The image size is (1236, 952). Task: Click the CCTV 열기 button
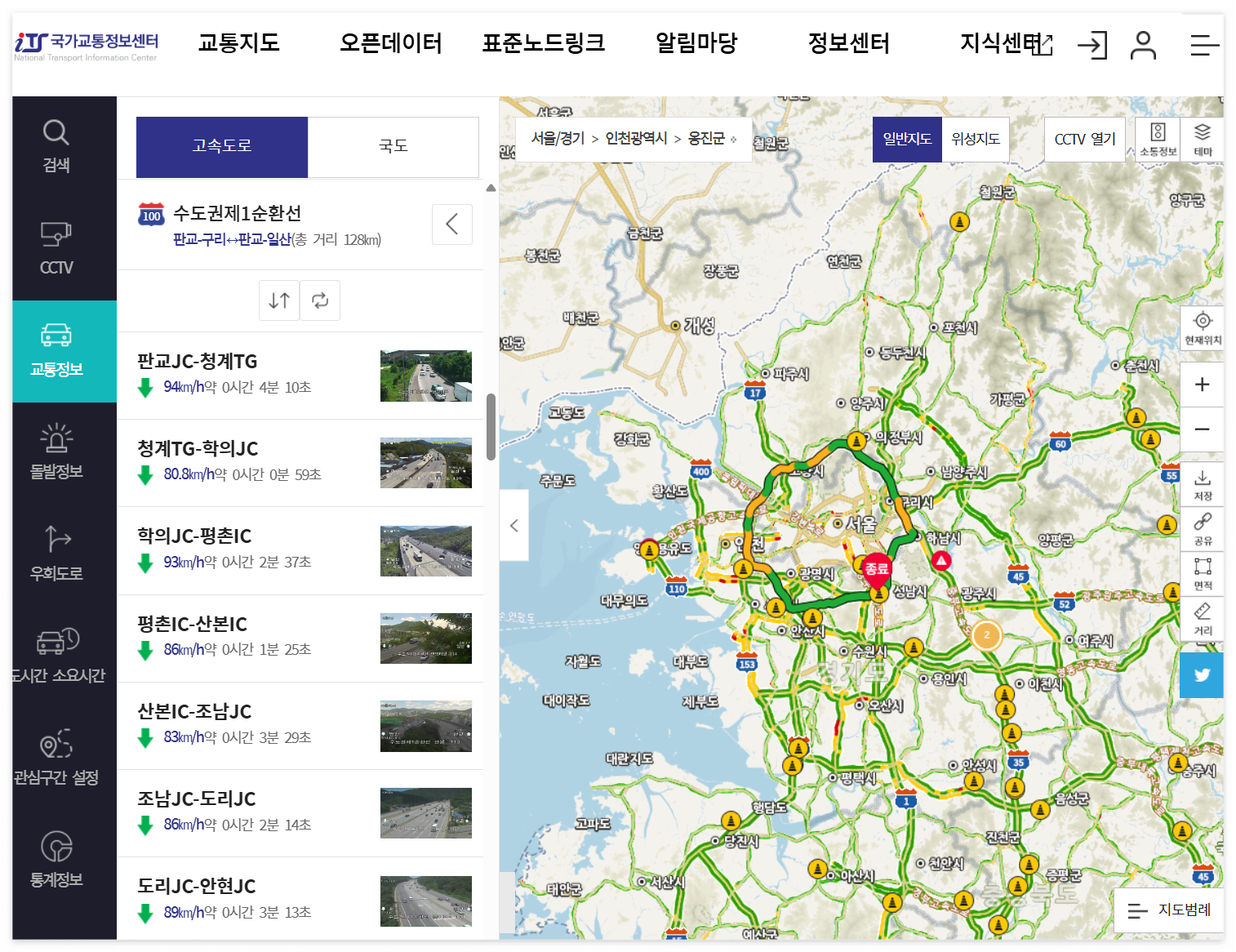point(1084,139)
